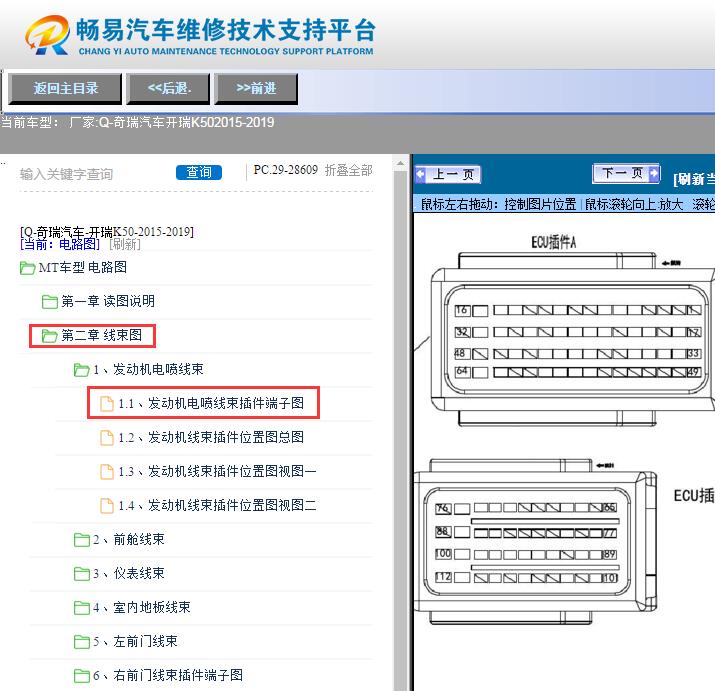
Task: Select the 第二章 线束图 label
Action: pyautogui.click(x=102, y=335)
